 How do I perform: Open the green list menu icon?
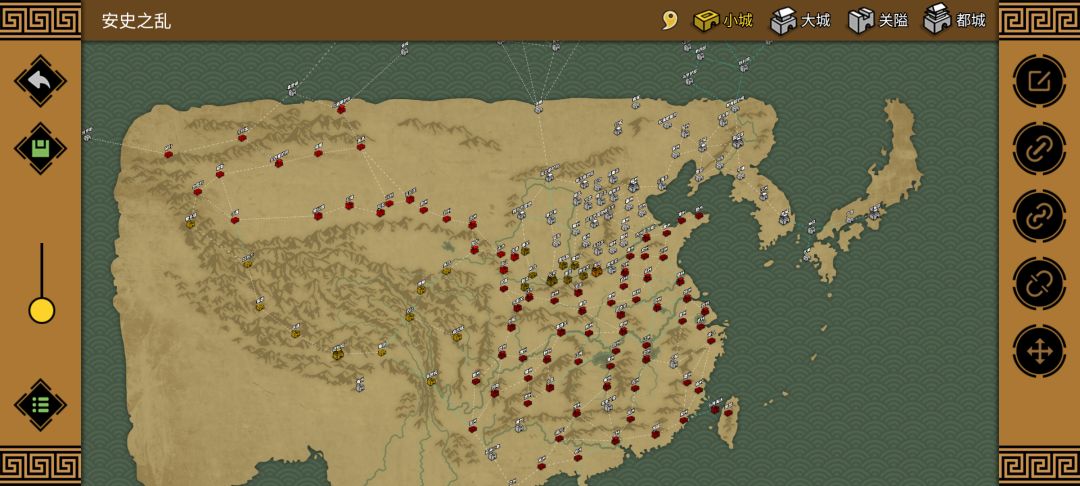pos(40,405)
